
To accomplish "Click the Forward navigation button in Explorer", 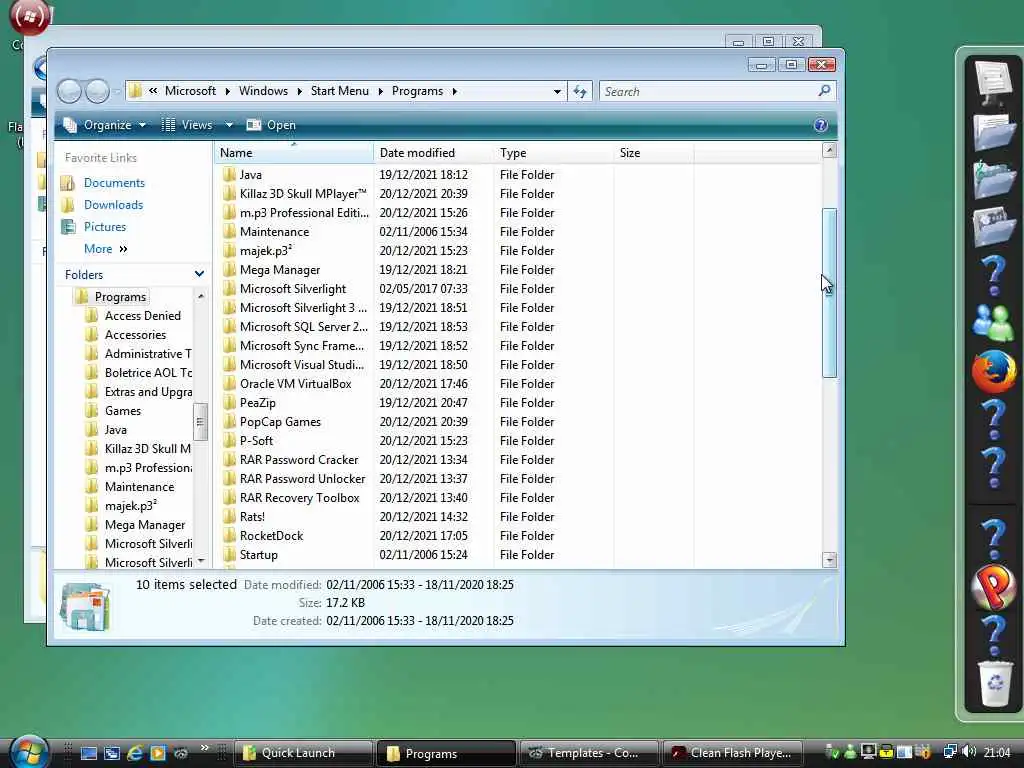I will click(x=97, y=91).
